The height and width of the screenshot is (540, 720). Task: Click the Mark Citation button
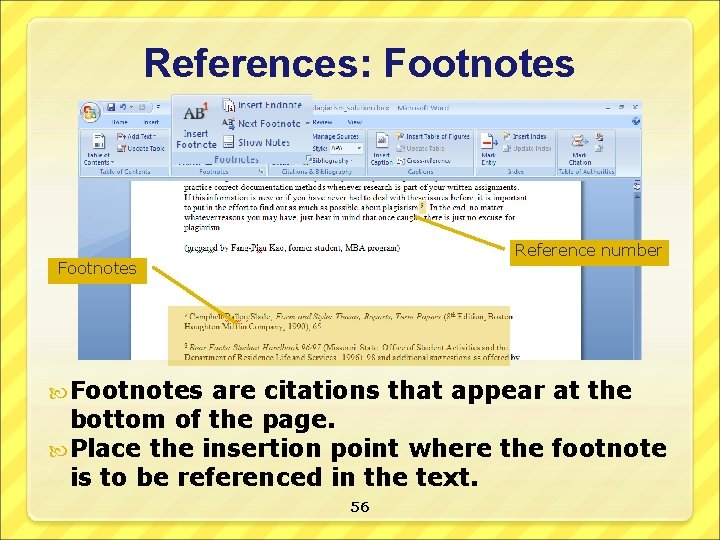click(579, 149)
